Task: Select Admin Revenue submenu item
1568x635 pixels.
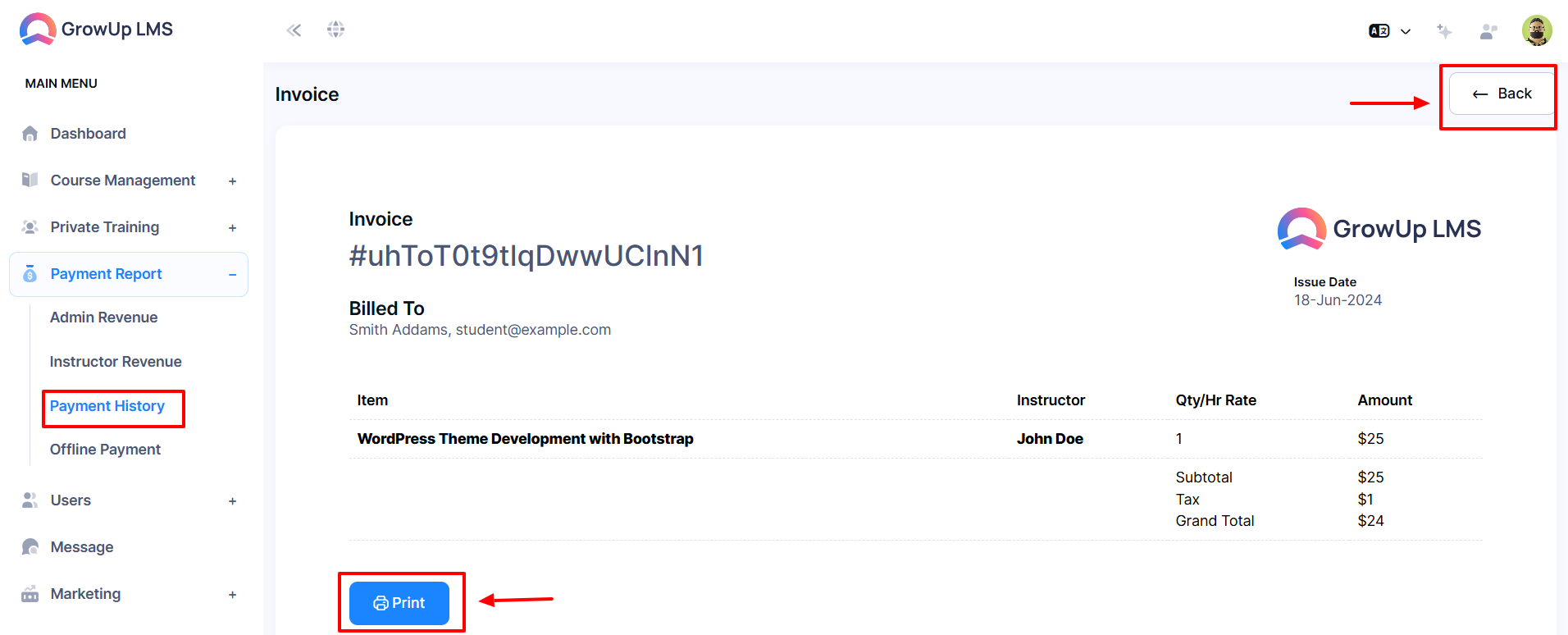Action: click(103, 317)
